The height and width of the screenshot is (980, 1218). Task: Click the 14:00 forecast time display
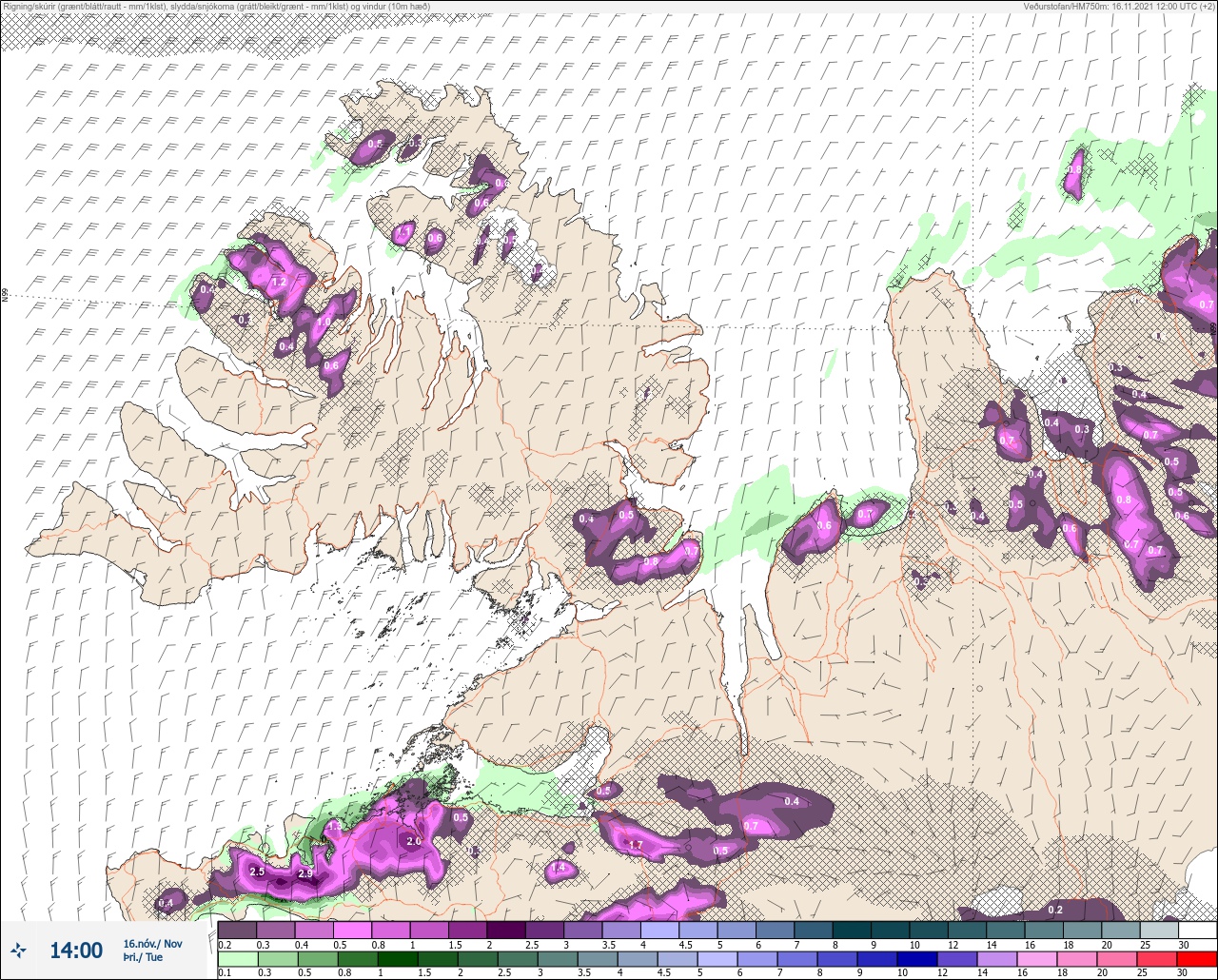click(x=75, y=951)
